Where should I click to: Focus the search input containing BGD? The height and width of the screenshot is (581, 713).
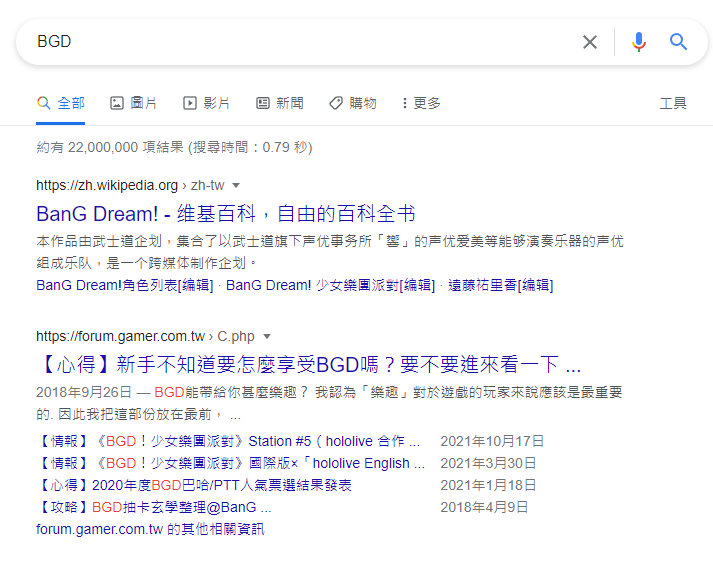pos(300,42)
